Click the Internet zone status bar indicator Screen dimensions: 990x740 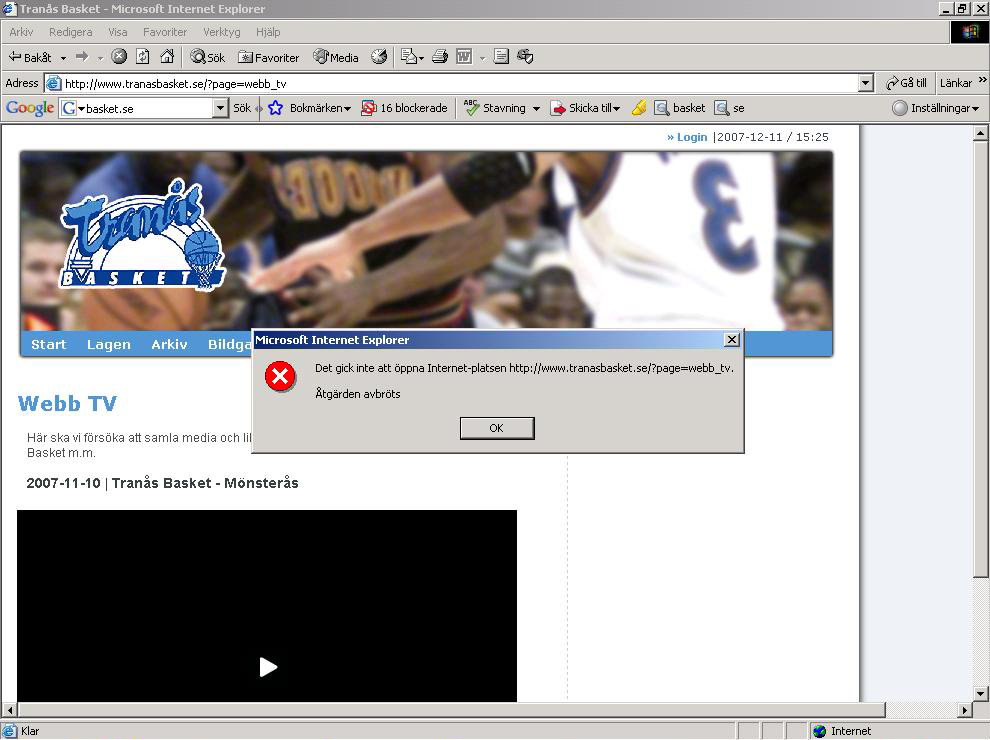click(842, 731)
